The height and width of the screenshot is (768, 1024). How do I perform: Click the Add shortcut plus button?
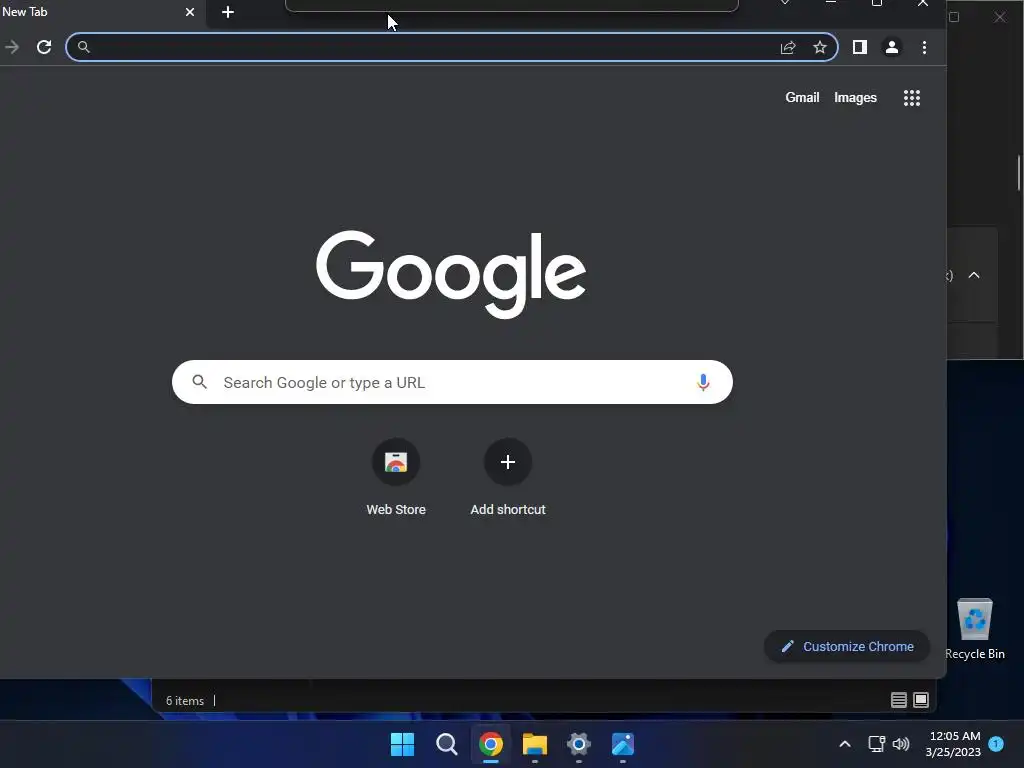tap(507, 462)
